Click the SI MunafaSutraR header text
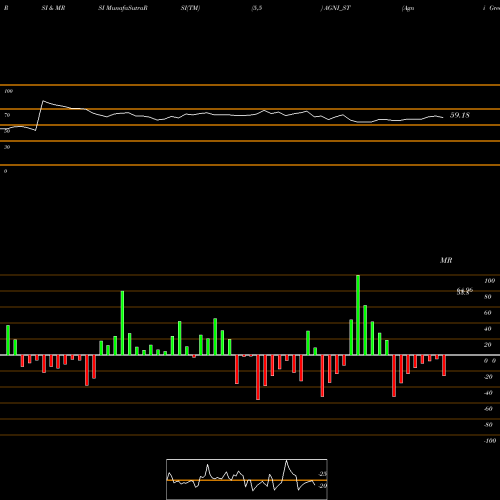 [x=123, y=8]
